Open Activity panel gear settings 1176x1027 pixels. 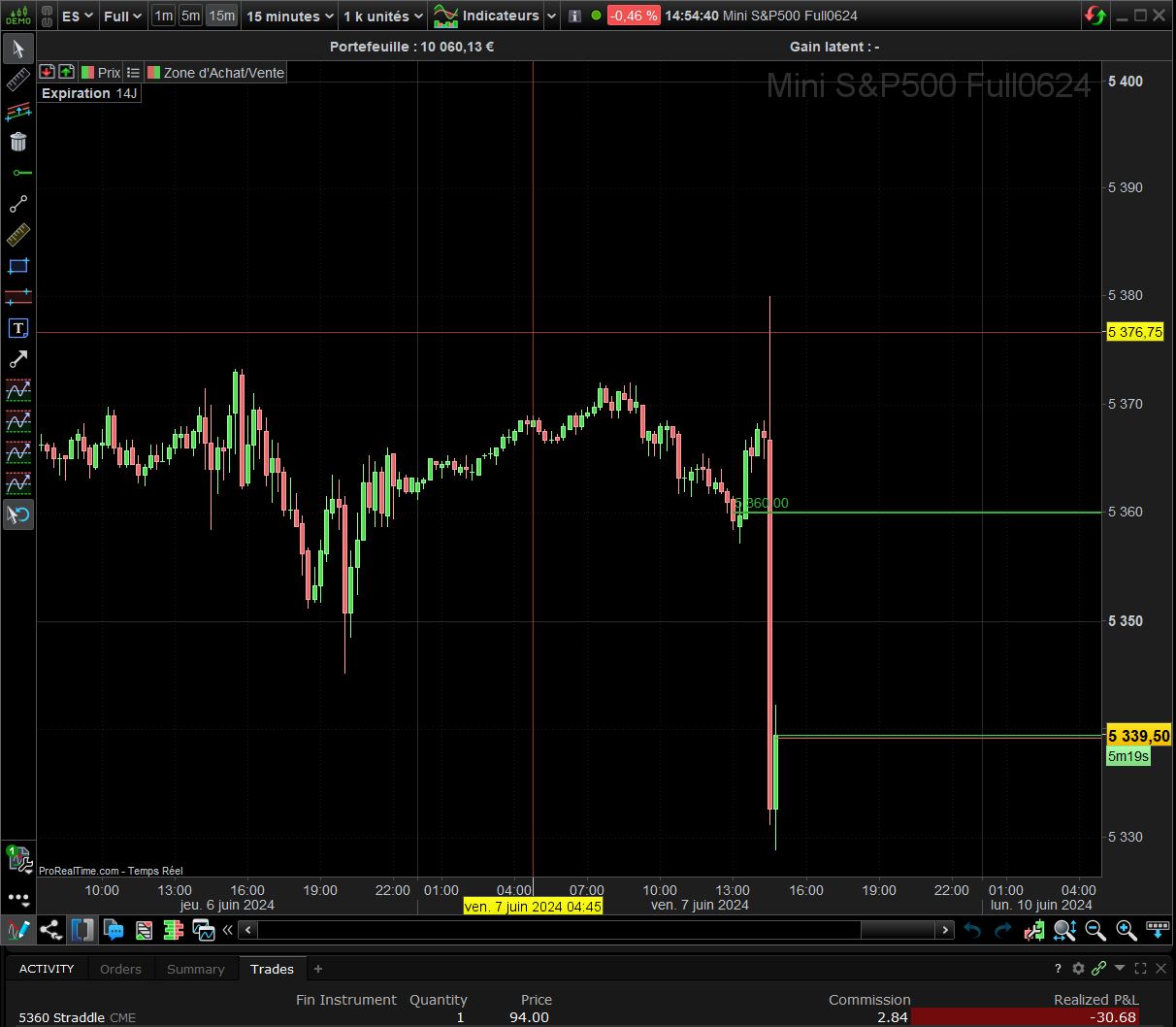1078,969
